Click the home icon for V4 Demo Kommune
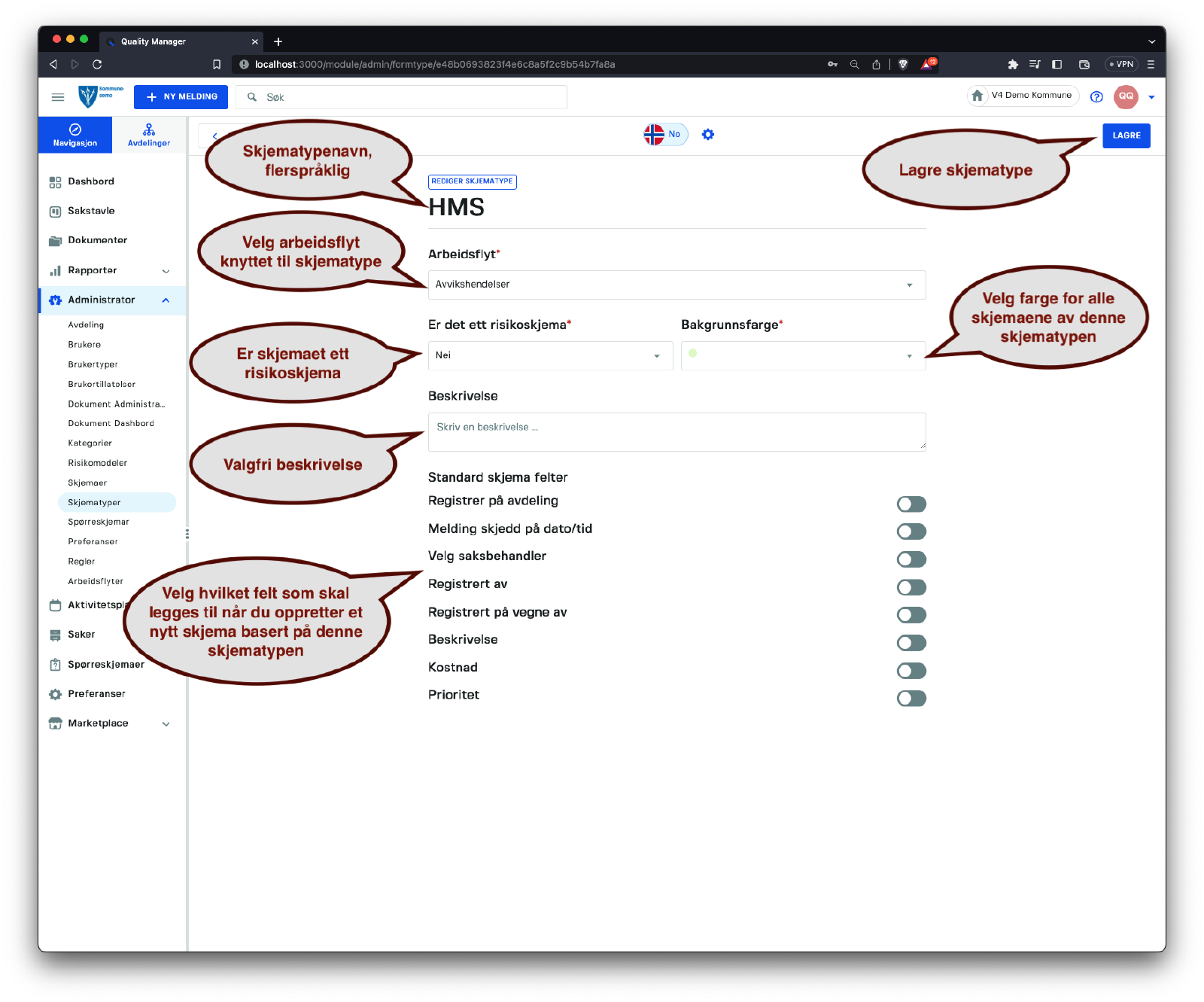The height and width of the screenshot is (1002, 1204). point(977,96)
